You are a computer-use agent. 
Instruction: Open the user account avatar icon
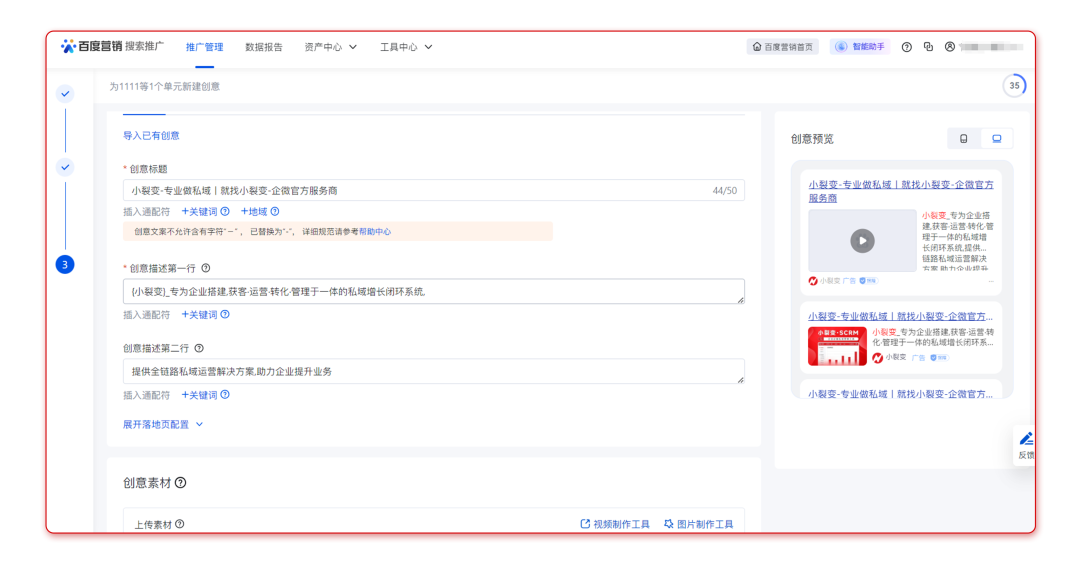[x=950, y=47]
